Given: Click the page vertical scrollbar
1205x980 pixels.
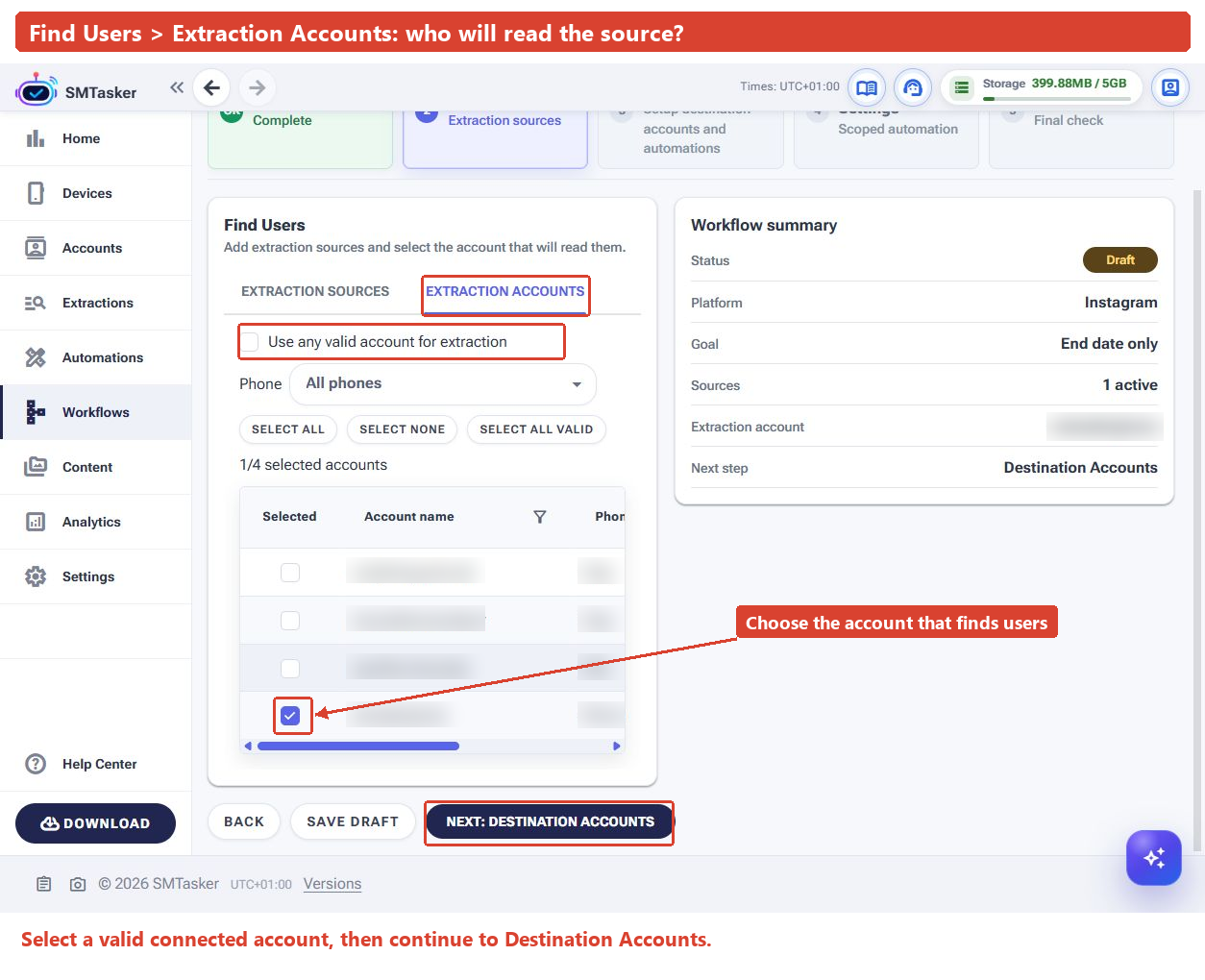Looking at the screenshot, I should 1196,519.
